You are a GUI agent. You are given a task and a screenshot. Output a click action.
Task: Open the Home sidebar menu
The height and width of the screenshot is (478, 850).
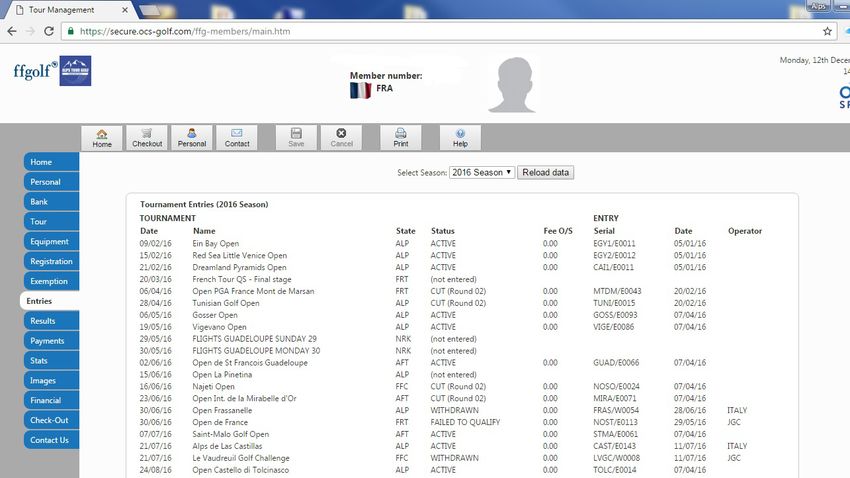51,162
